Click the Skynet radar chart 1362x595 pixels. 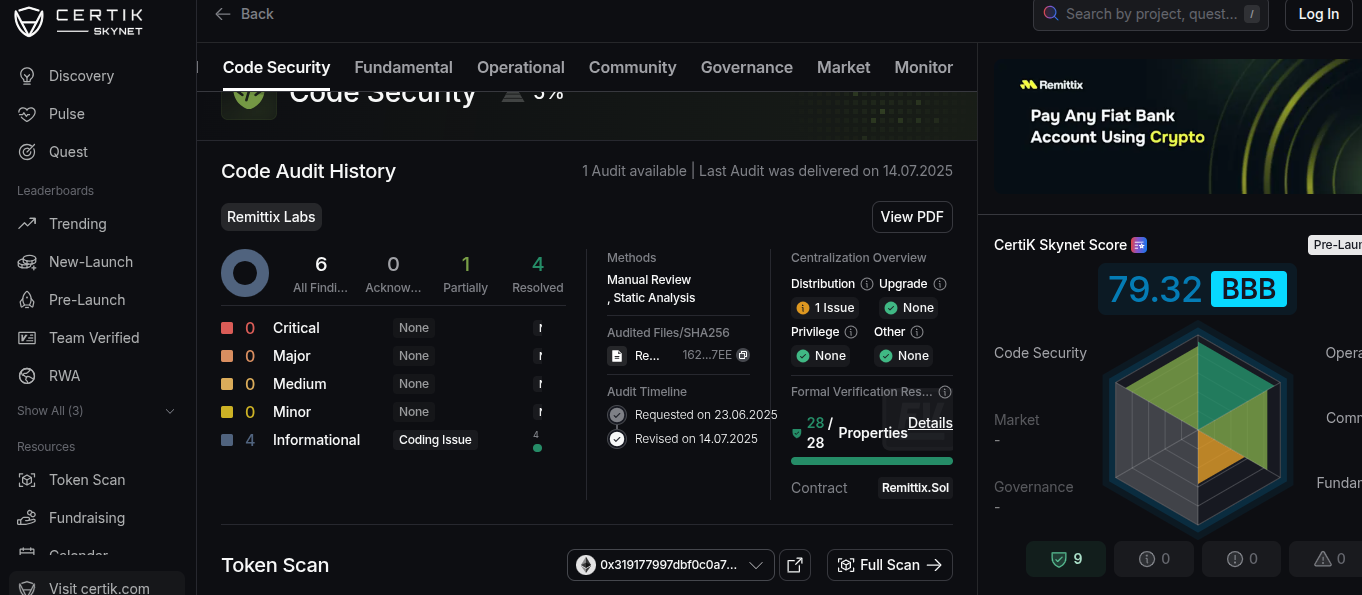click(x=1197, y=432)
